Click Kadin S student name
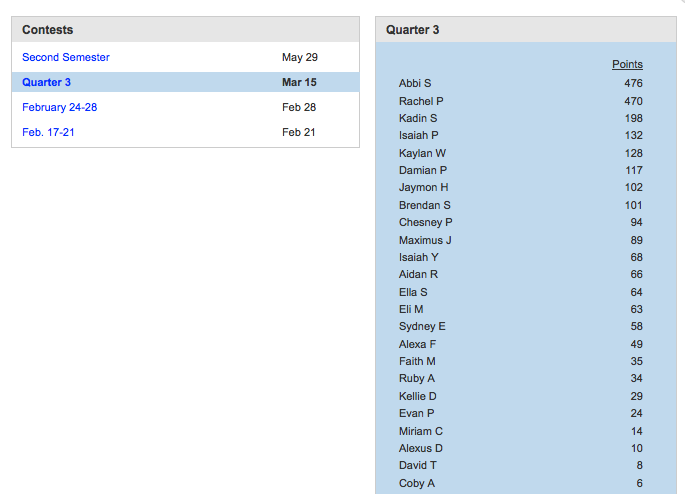Image resolution: width=685 pixels, height=494 pixels. (418, 118)
